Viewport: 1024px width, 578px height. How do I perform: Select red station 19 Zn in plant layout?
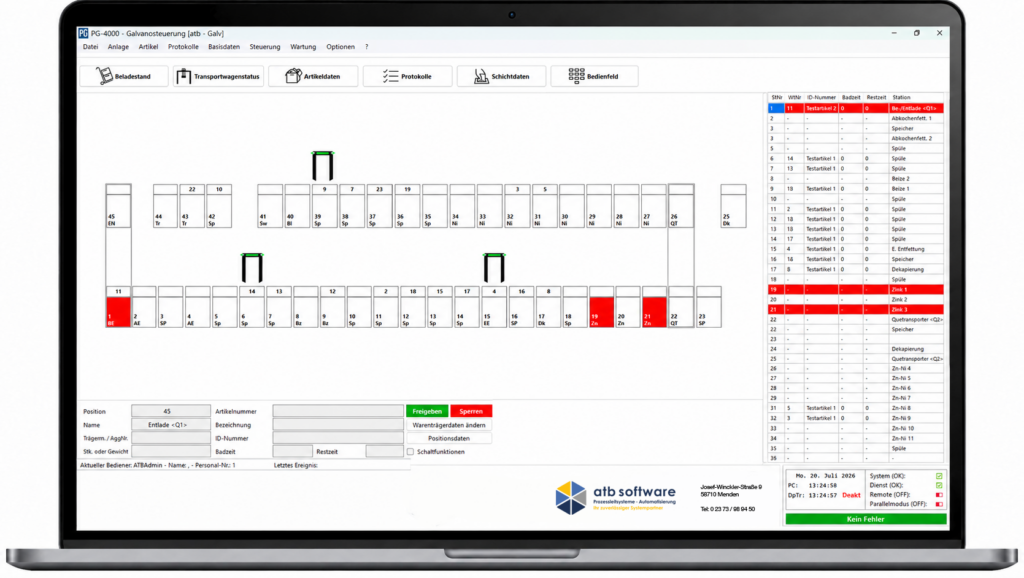point(601,312)
